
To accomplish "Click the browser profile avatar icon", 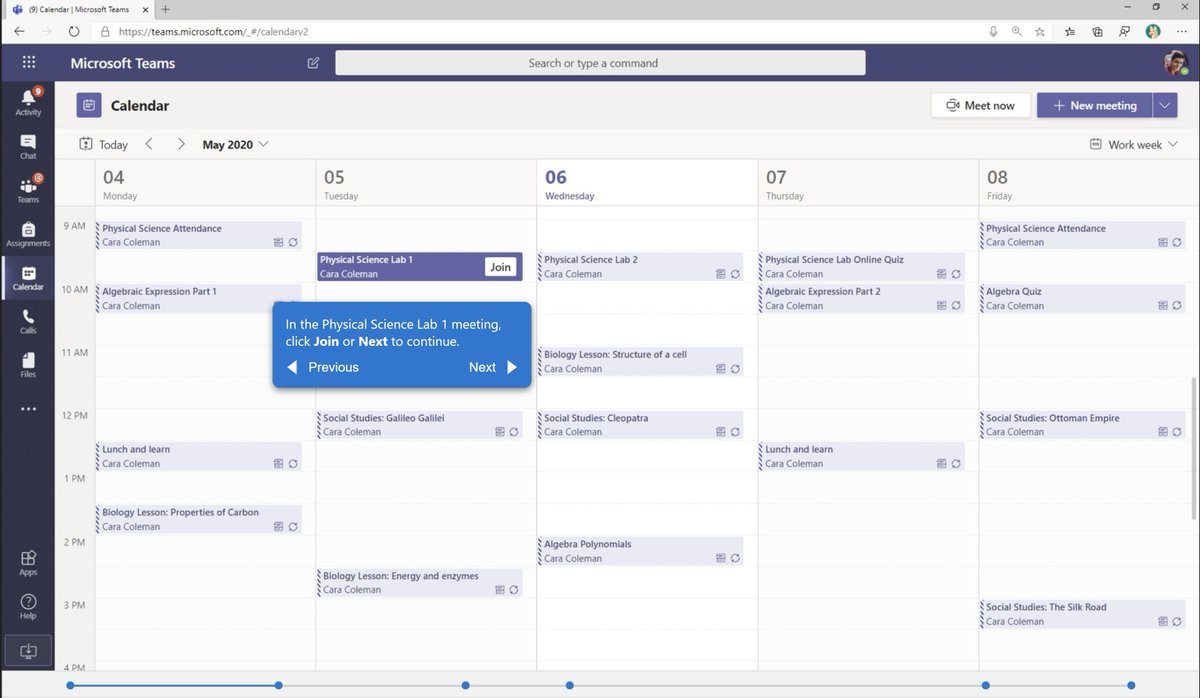I will pyautogui.click(x=1153, y=31).
